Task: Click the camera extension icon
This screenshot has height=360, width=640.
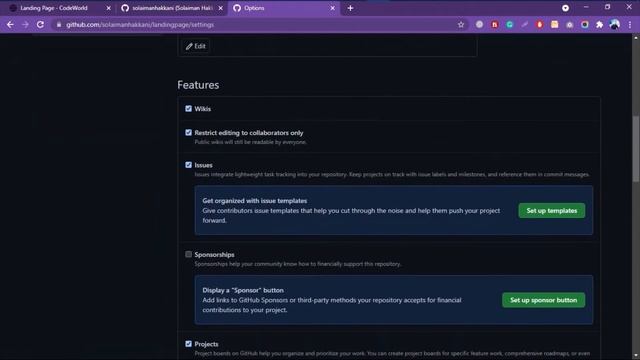Action: (570, 24)
